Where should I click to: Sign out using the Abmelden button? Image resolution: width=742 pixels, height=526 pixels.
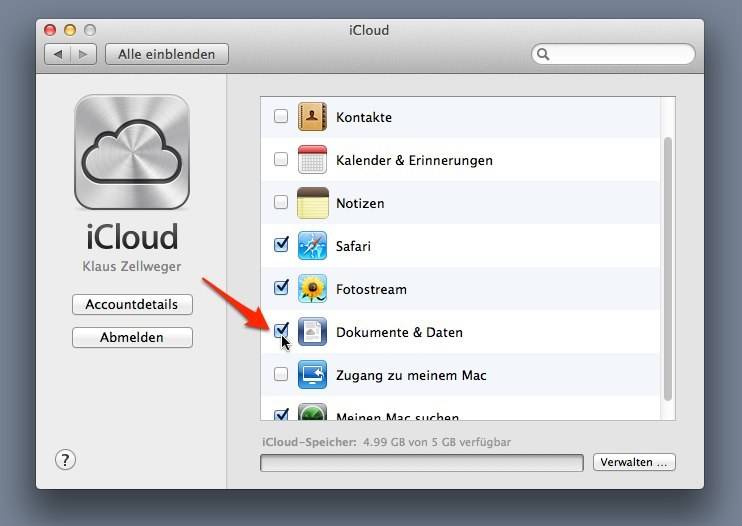[132, 338]
